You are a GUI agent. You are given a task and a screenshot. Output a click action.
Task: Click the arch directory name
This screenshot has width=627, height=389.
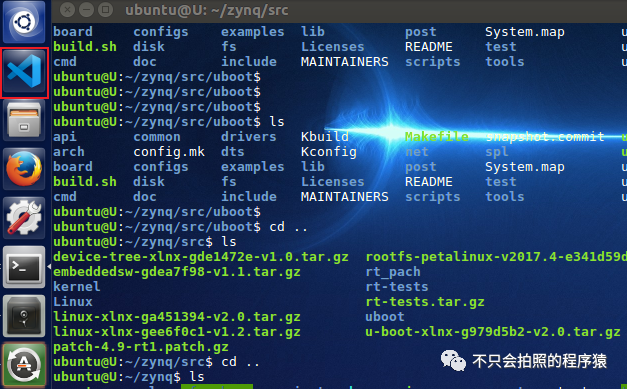(x=69, y=152)
